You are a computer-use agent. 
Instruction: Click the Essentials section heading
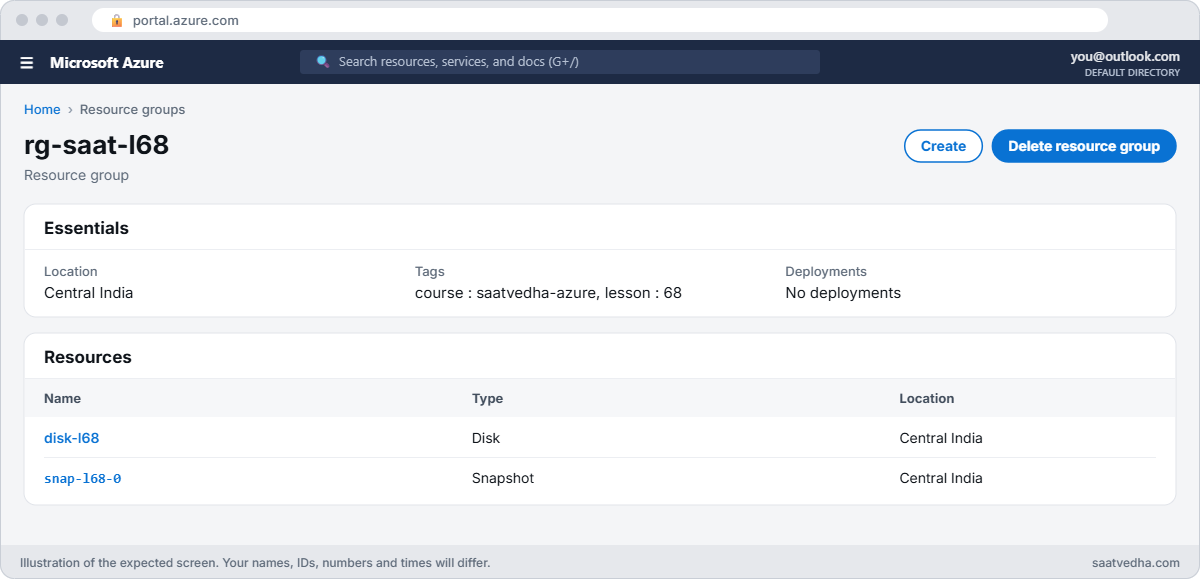click(x=86, y=228)
